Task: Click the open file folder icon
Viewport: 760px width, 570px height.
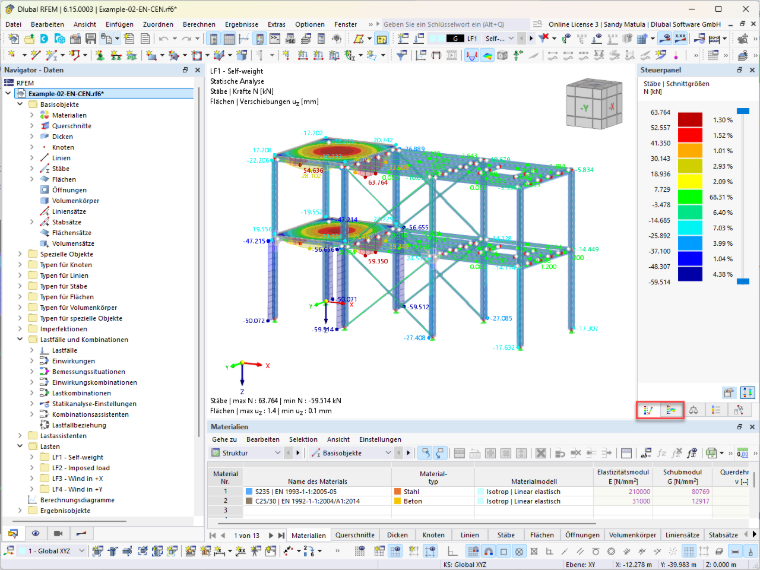Action: (x=29, y=38)
